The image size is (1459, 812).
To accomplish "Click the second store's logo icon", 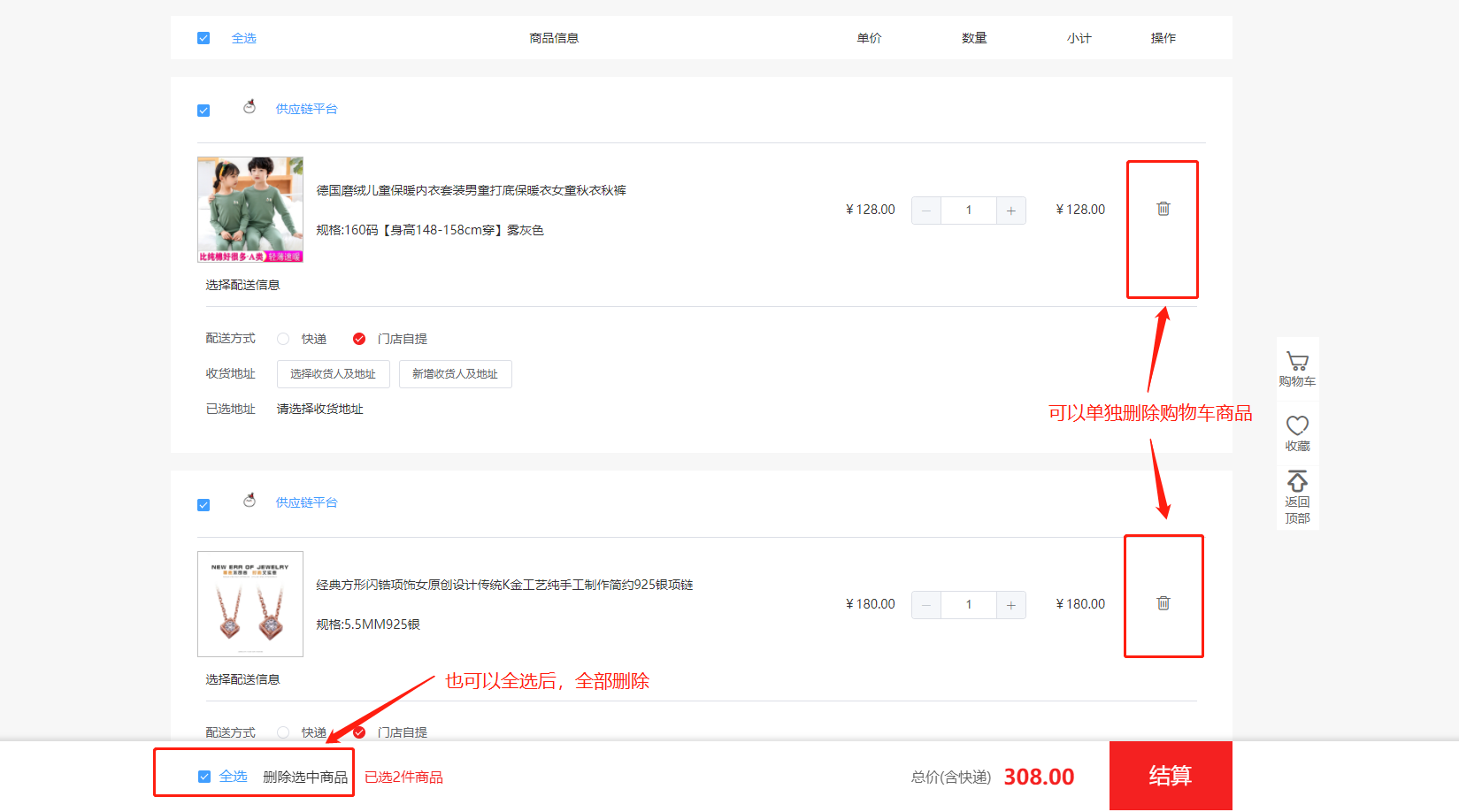I will click(250, 501).
